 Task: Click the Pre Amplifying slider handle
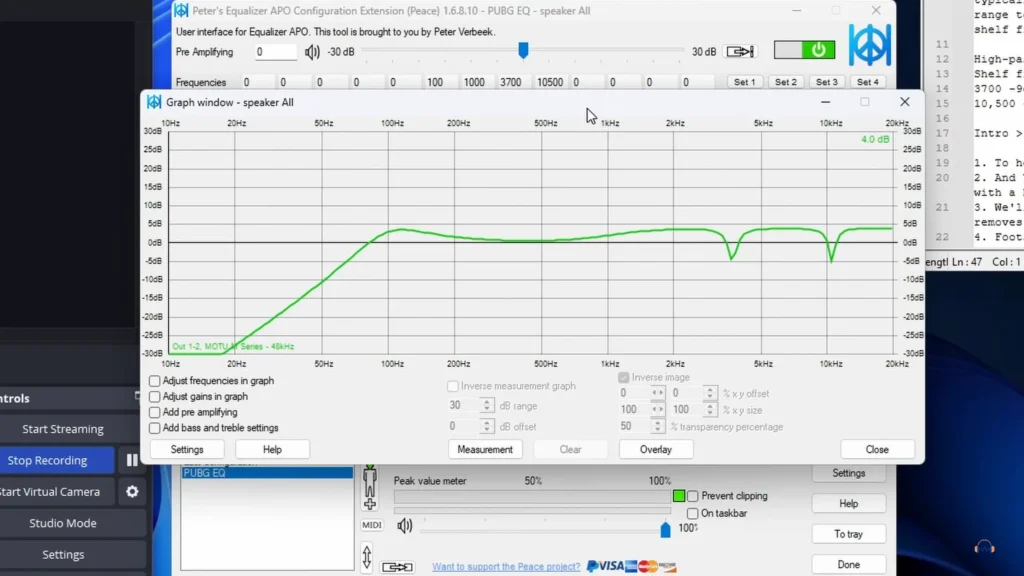coord(523,50)
